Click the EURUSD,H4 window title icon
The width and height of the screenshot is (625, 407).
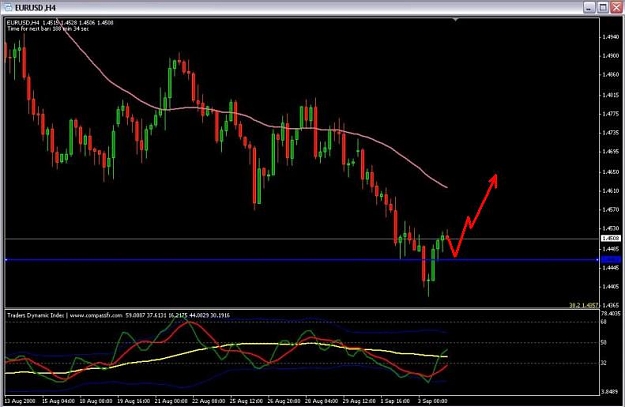[8, 8]
